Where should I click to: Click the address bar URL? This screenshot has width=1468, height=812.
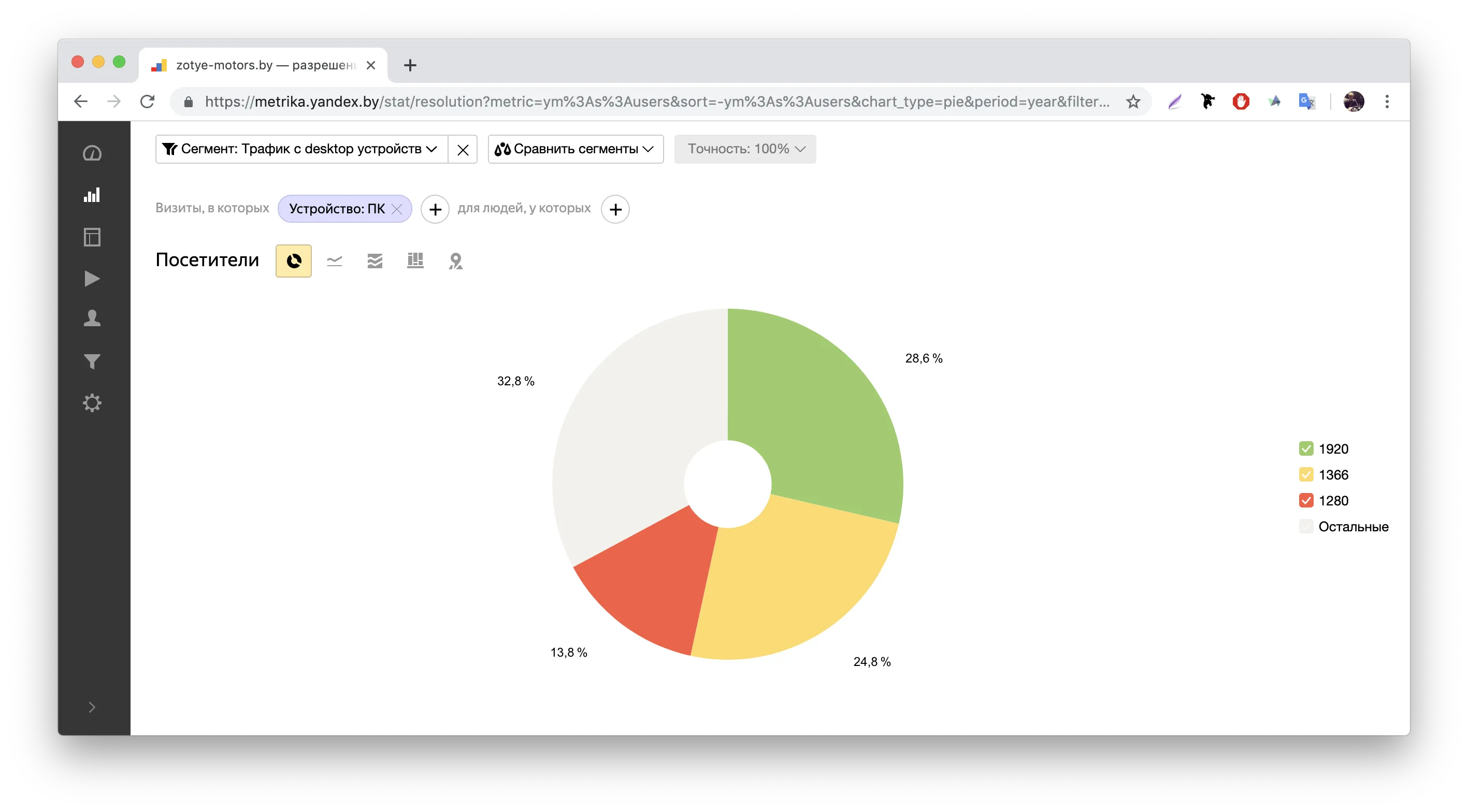(x=657, y=102)
